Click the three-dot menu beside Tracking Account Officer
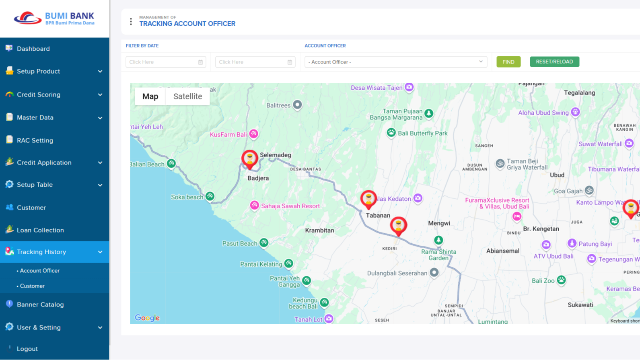Viewport: 640px width, 360px height. coord(131,22)
